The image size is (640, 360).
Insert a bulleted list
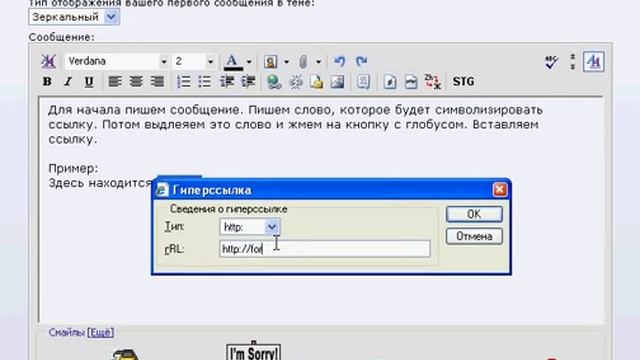[204, 82]
